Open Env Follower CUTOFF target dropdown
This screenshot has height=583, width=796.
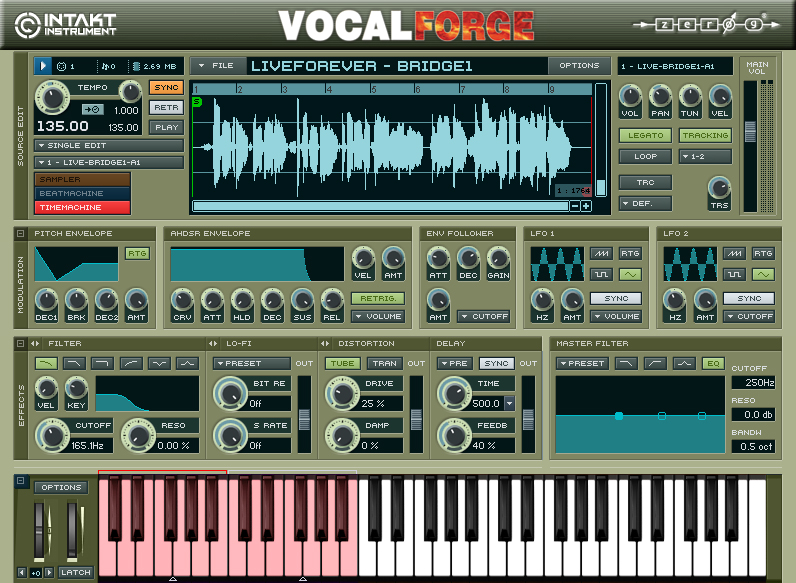[484, 316]
